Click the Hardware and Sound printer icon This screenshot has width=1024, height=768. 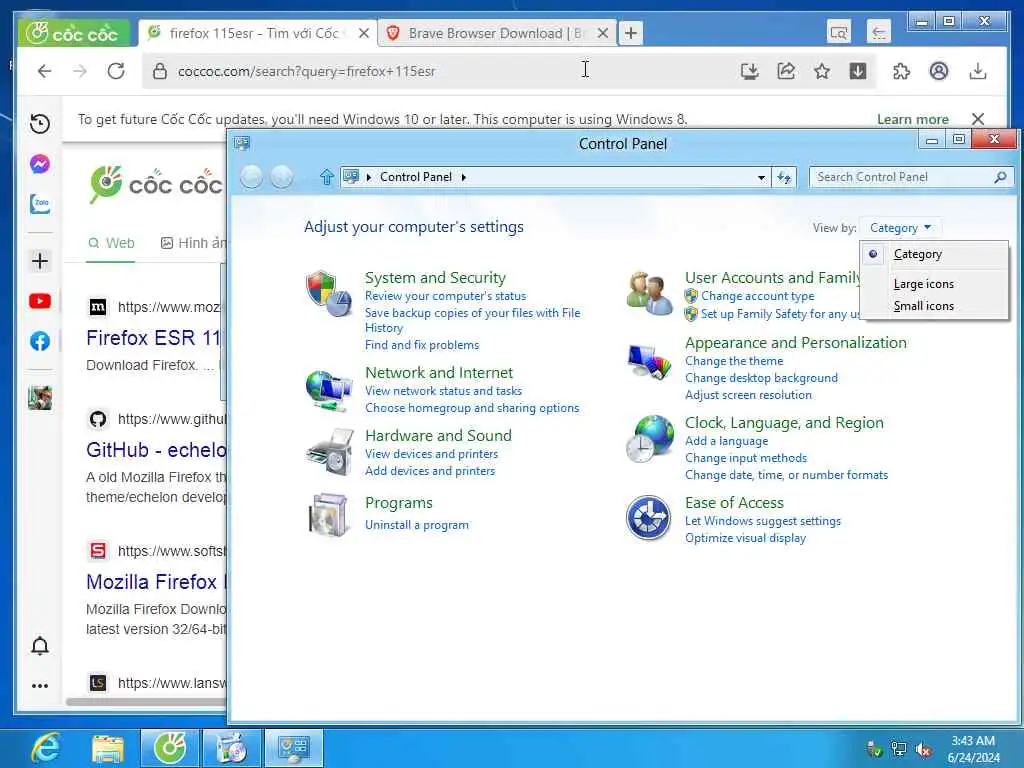(328, 452)
